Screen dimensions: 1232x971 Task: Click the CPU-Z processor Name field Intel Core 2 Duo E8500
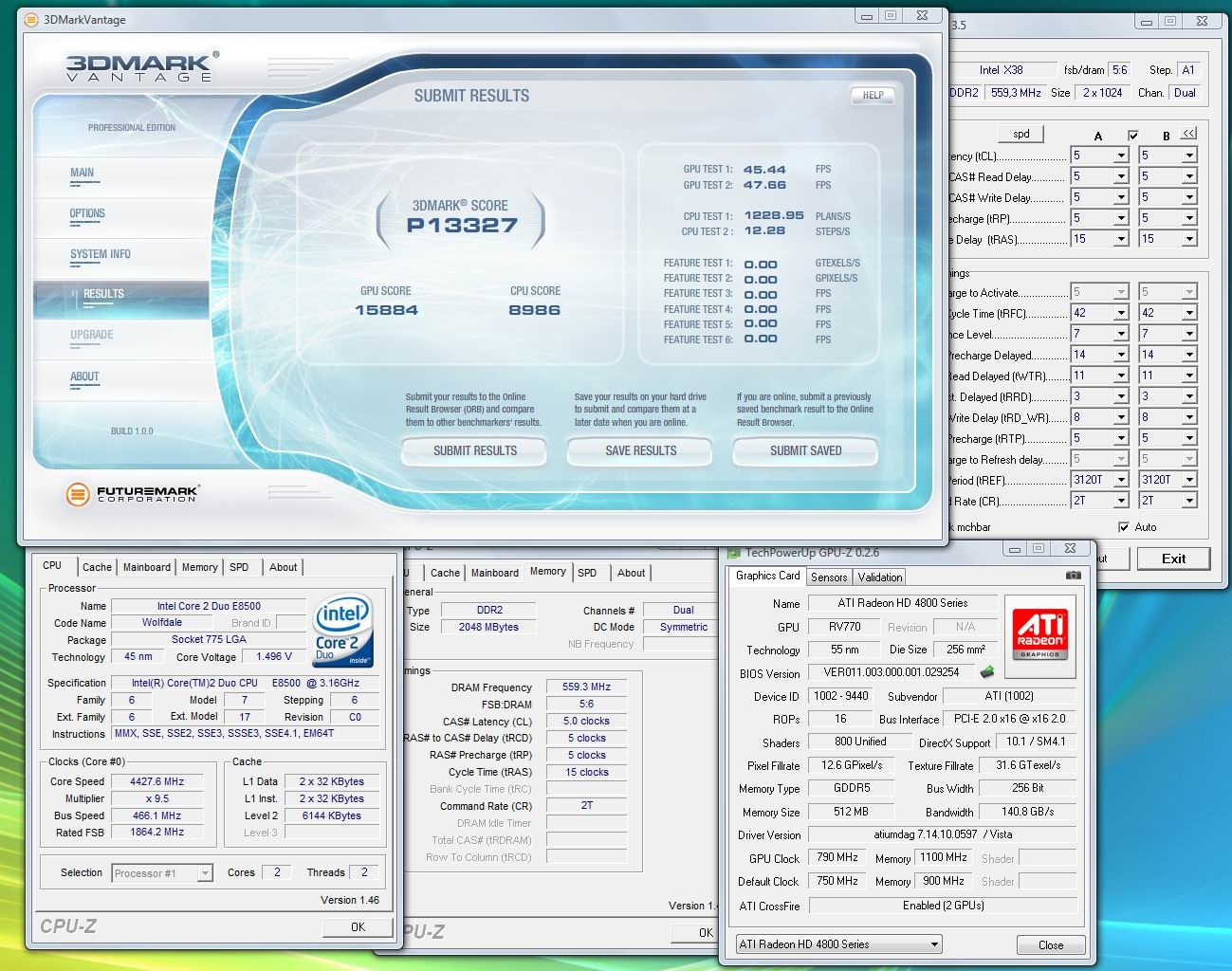point(209,606)
